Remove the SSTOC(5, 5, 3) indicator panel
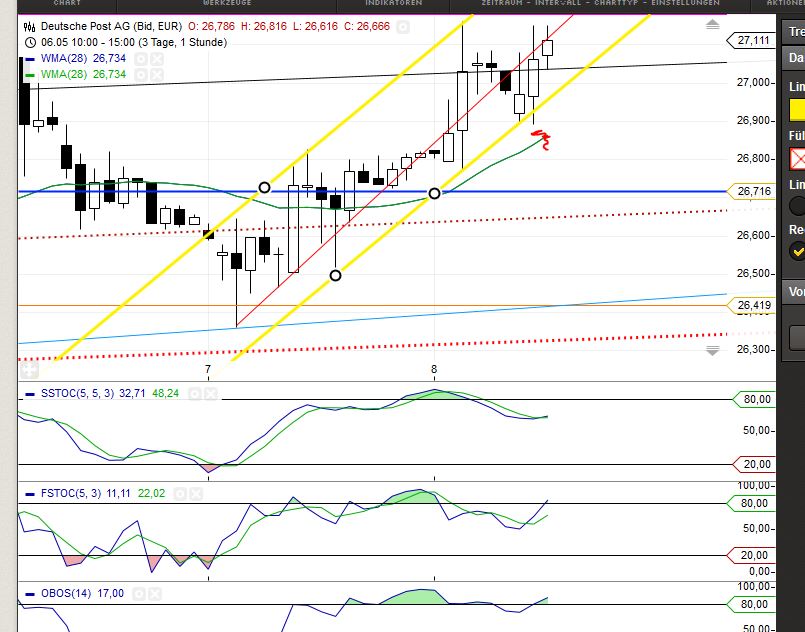 coord(211,394)
